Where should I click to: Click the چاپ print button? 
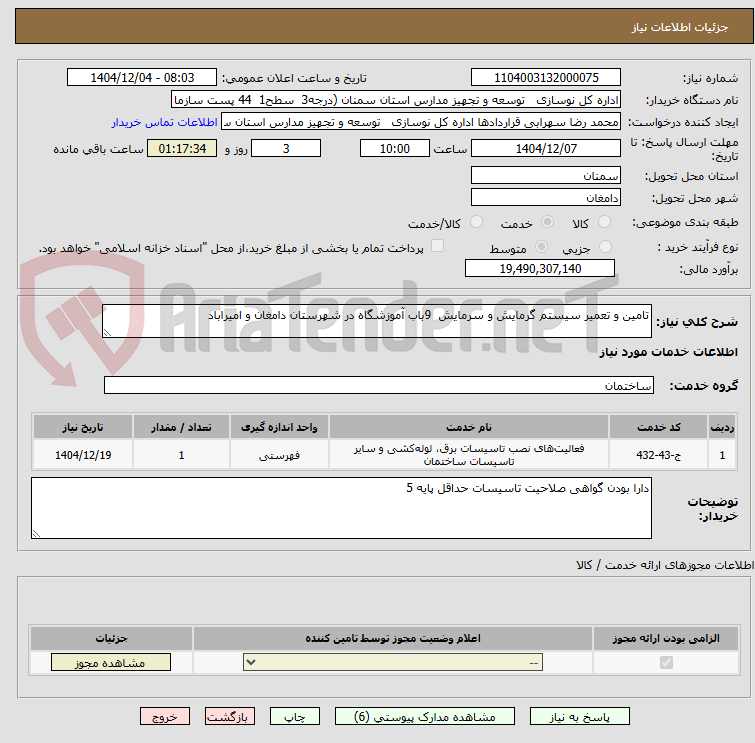[x=295, y=717]
